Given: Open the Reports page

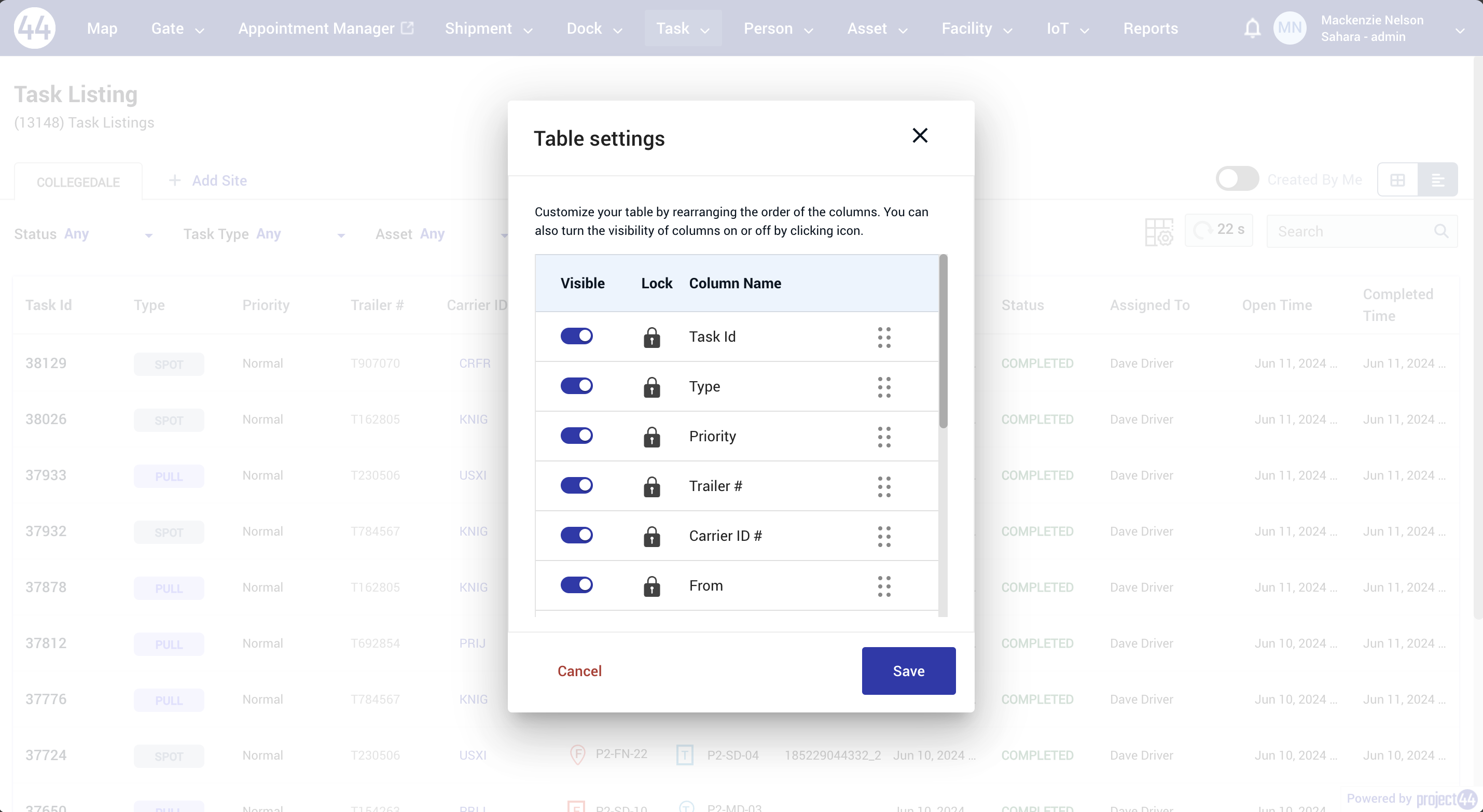Looking at the screenshot, I should [x=1151, y=28].
